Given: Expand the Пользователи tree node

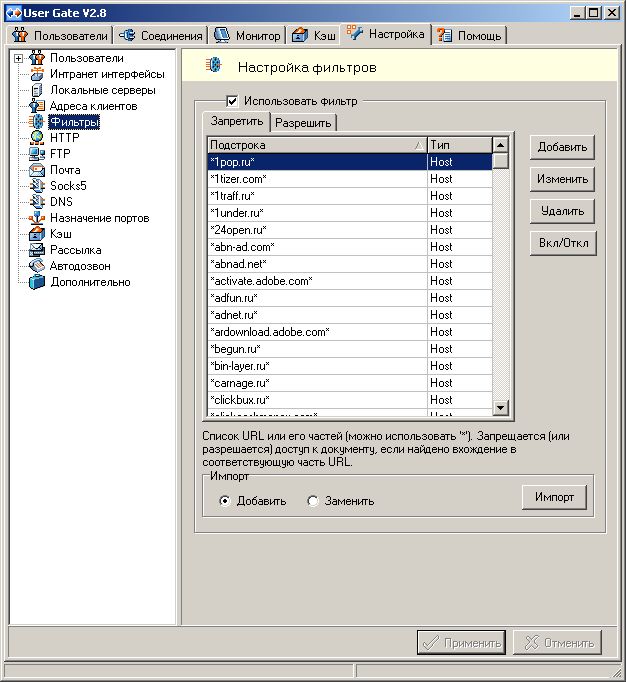Looking at the screenshot, I should pos(18,58).
